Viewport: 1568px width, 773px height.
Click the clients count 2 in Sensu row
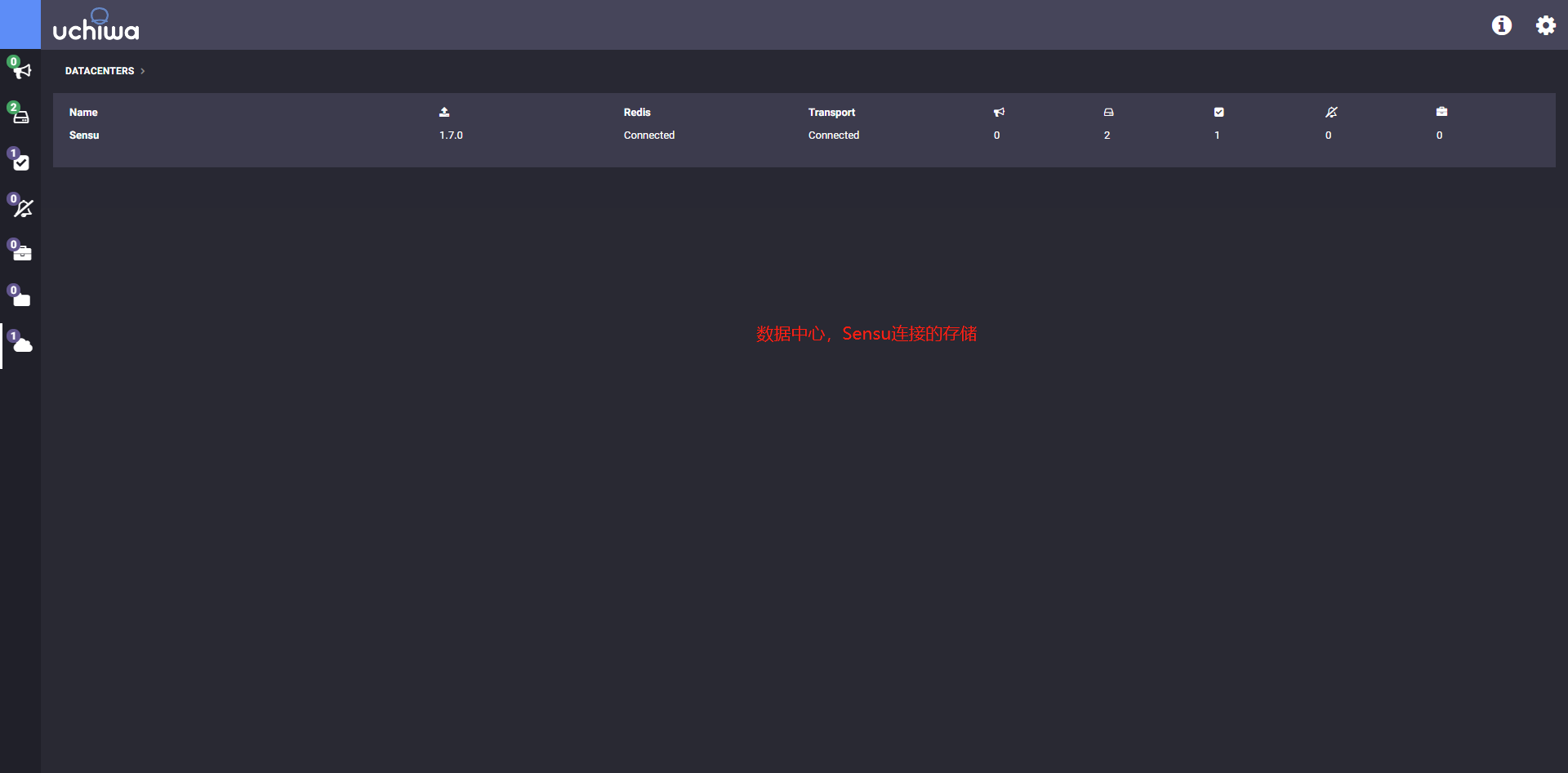coord(1107,135)
